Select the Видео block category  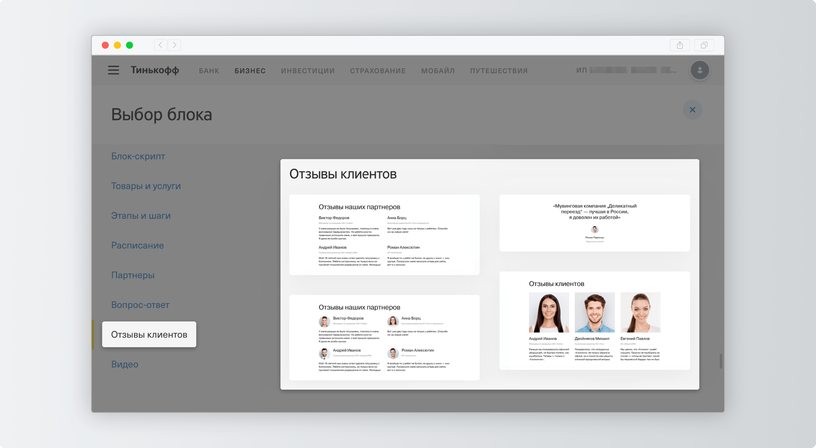[124, 364]
